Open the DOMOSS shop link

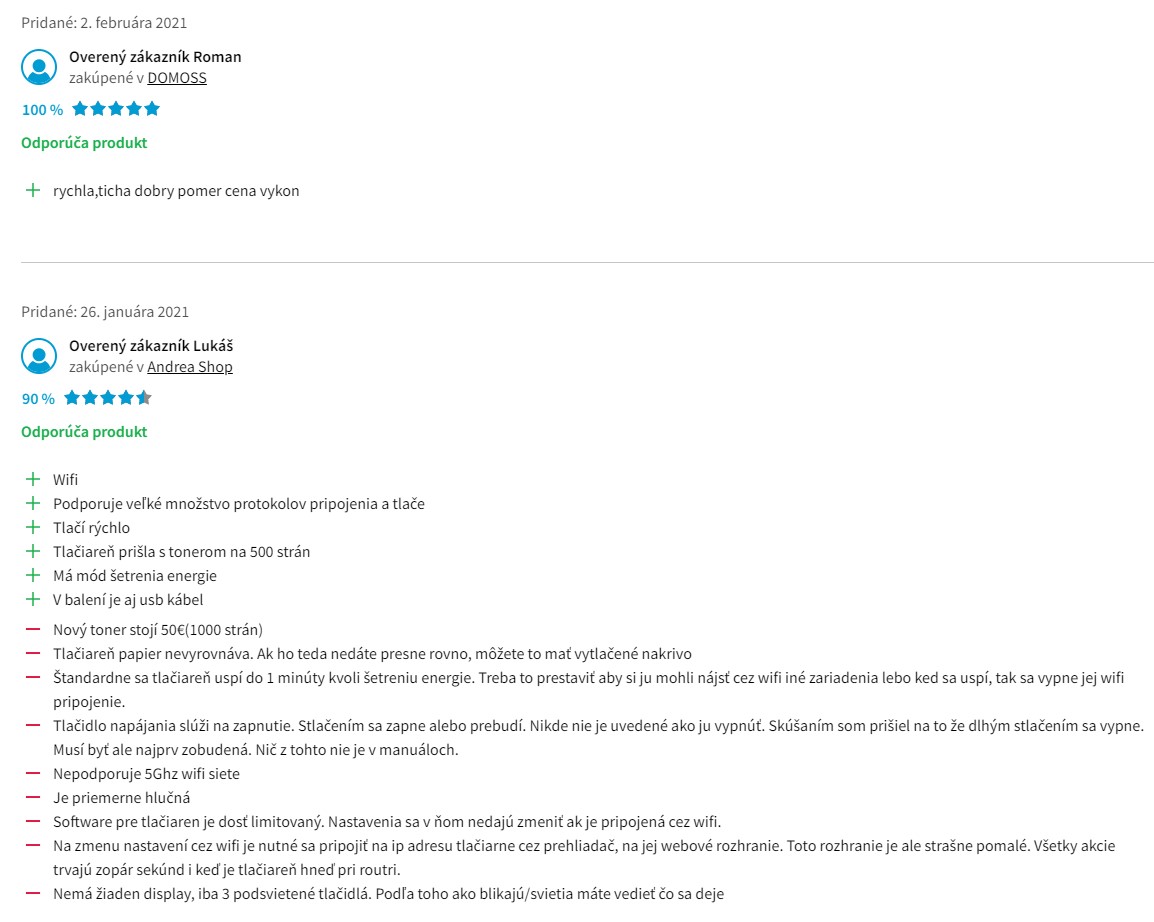tap(177, 78)
